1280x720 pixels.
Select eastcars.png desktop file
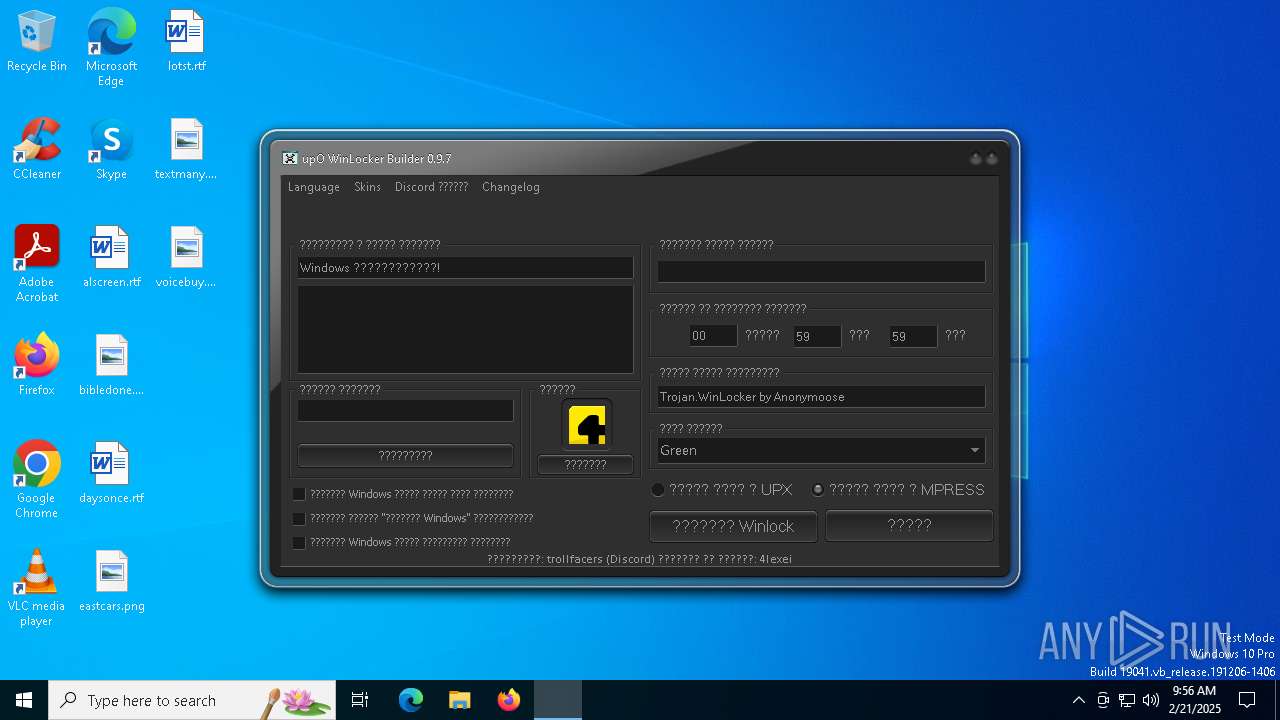[x=111, y=581]
